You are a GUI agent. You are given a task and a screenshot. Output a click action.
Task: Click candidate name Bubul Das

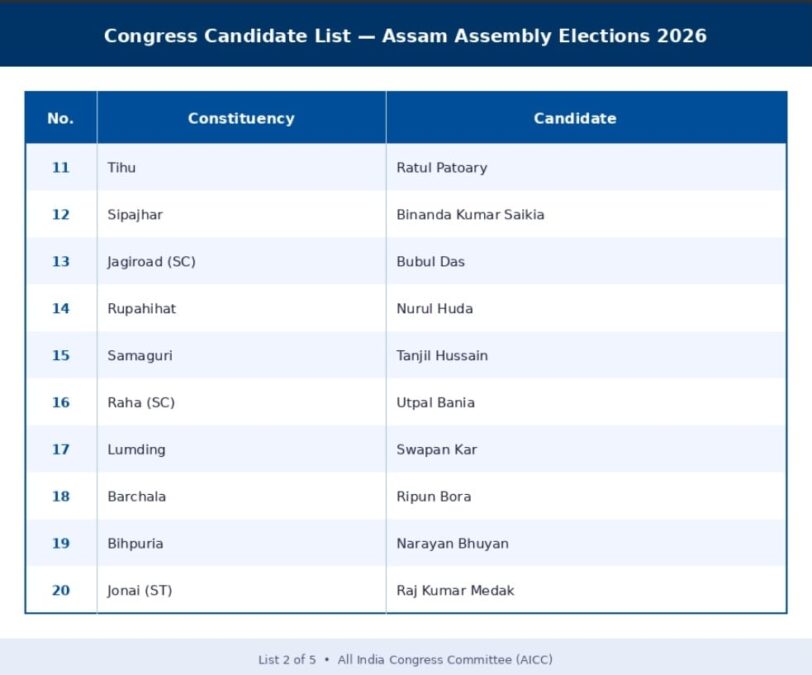pyautogui.click(x=431, y=262)
